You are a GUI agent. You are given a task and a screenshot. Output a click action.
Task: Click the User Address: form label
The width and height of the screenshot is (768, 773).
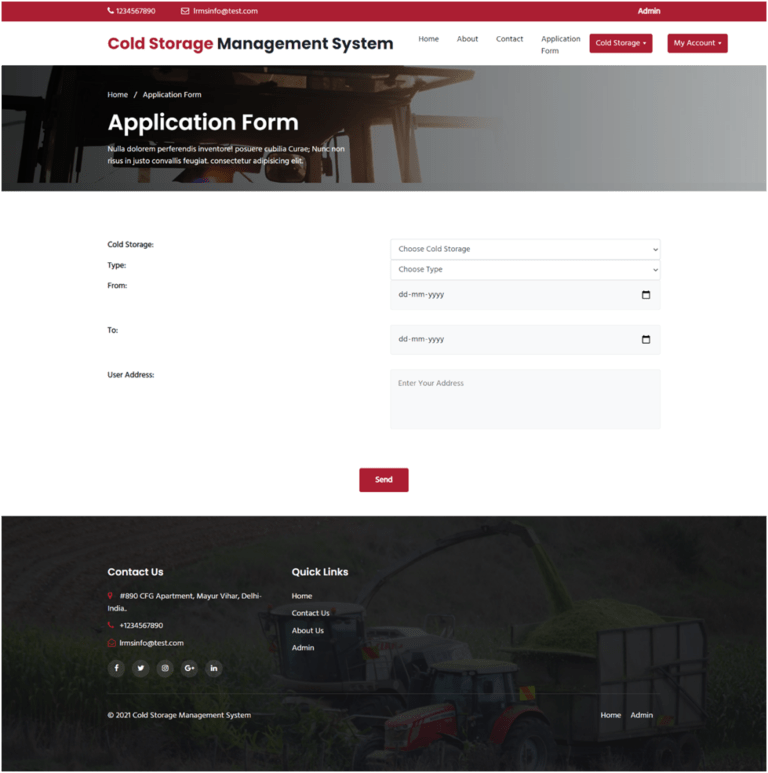point(131,375)
